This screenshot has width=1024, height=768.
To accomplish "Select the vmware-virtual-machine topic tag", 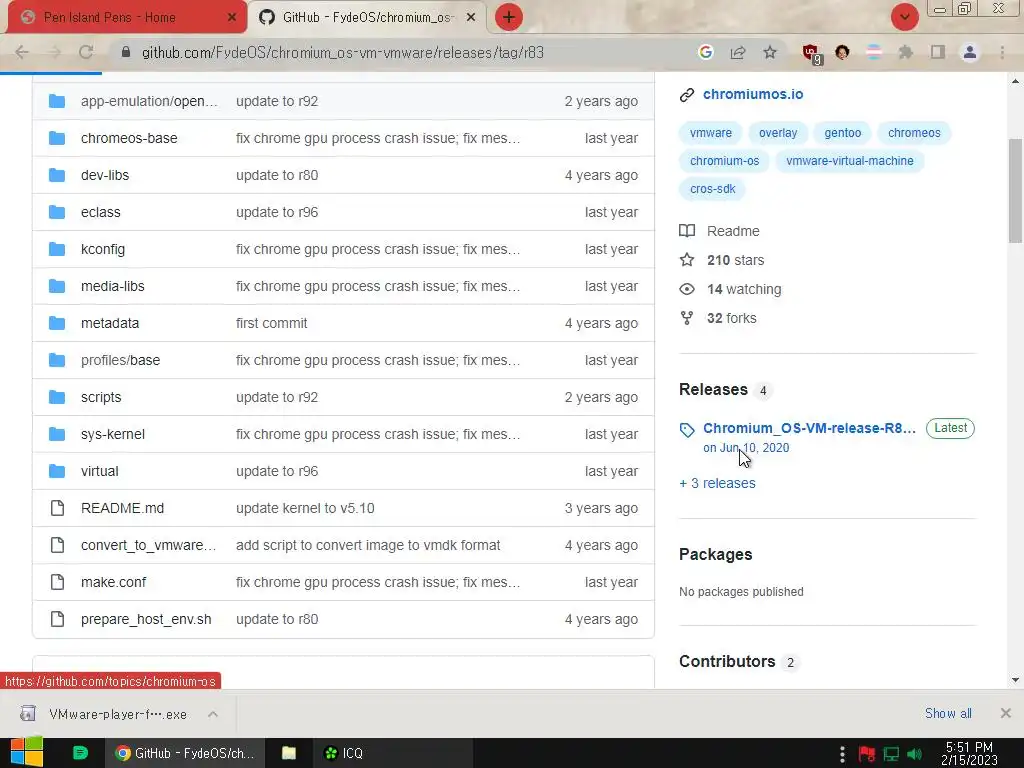I will (x=850, y=161).
